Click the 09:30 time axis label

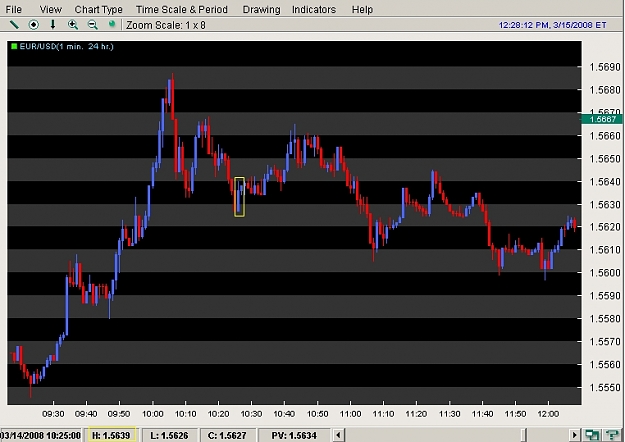click(x=53, y=414)
